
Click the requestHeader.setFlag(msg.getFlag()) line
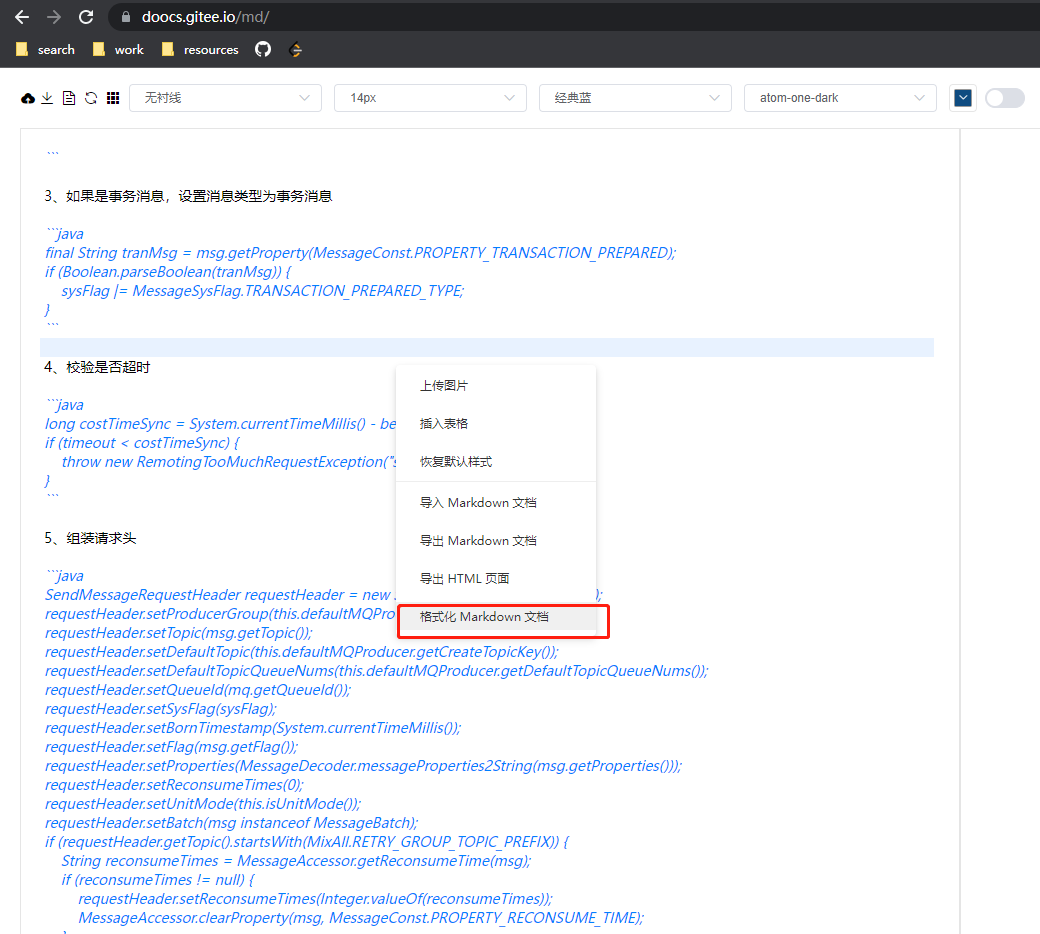(171, 748)
